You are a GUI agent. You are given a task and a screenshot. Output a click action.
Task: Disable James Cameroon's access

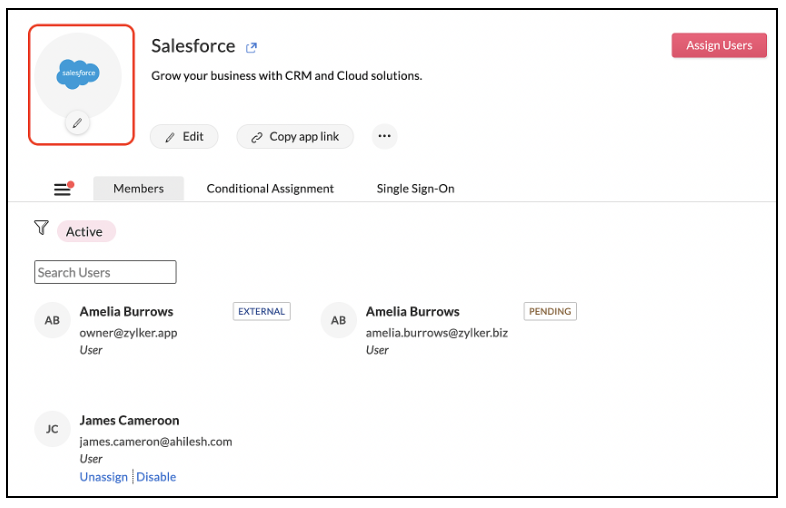tap(156, 477)
